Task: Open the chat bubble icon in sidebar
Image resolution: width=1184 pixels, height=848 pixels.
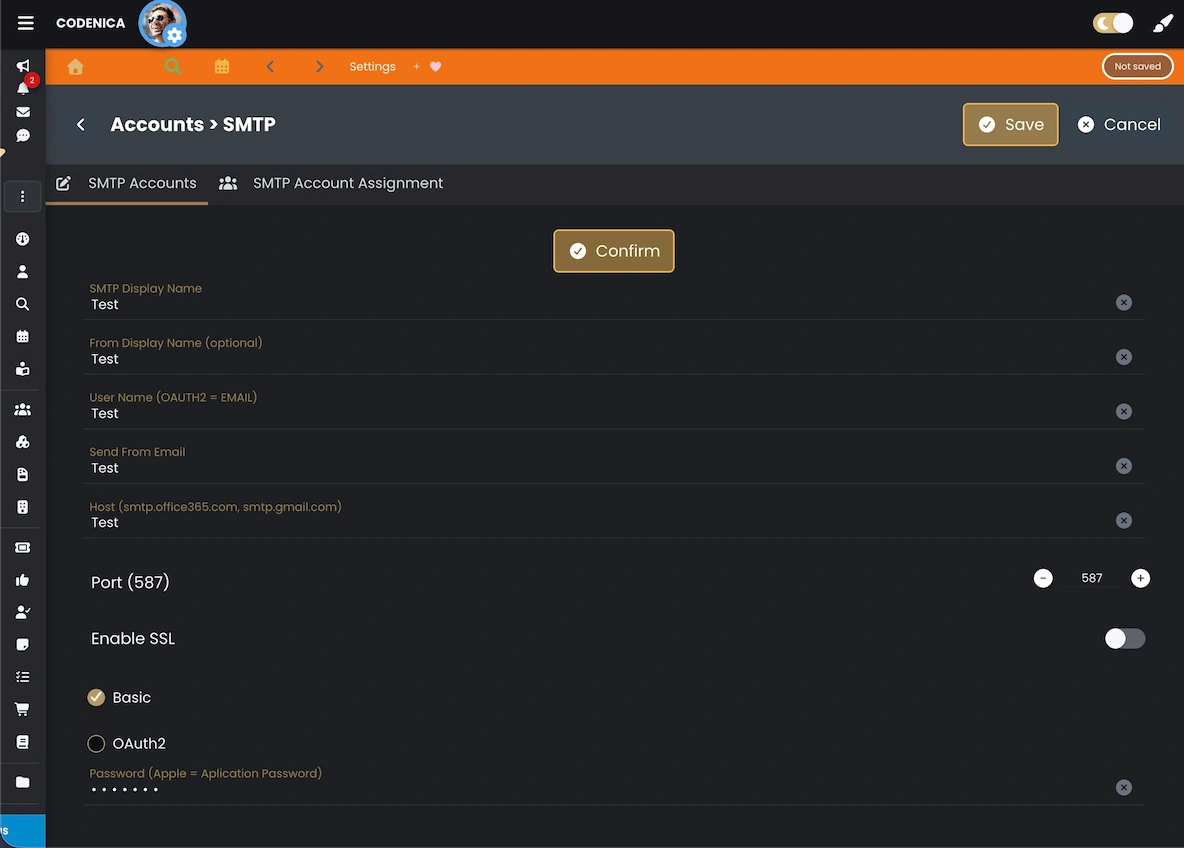Action: (x=22, y=135)
